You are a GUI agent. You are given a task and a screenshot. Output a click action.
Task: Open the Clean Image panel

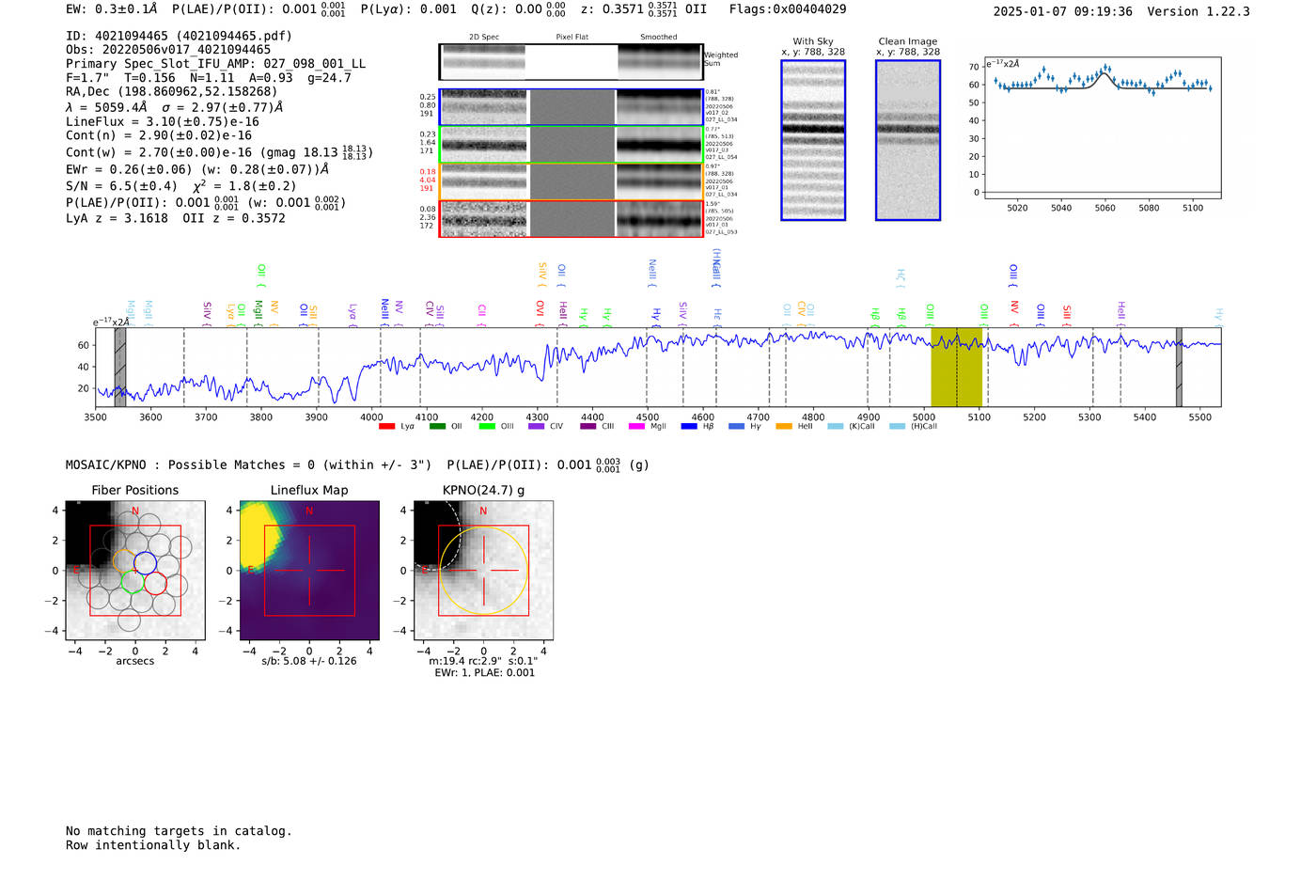click(x=908, y=140)
